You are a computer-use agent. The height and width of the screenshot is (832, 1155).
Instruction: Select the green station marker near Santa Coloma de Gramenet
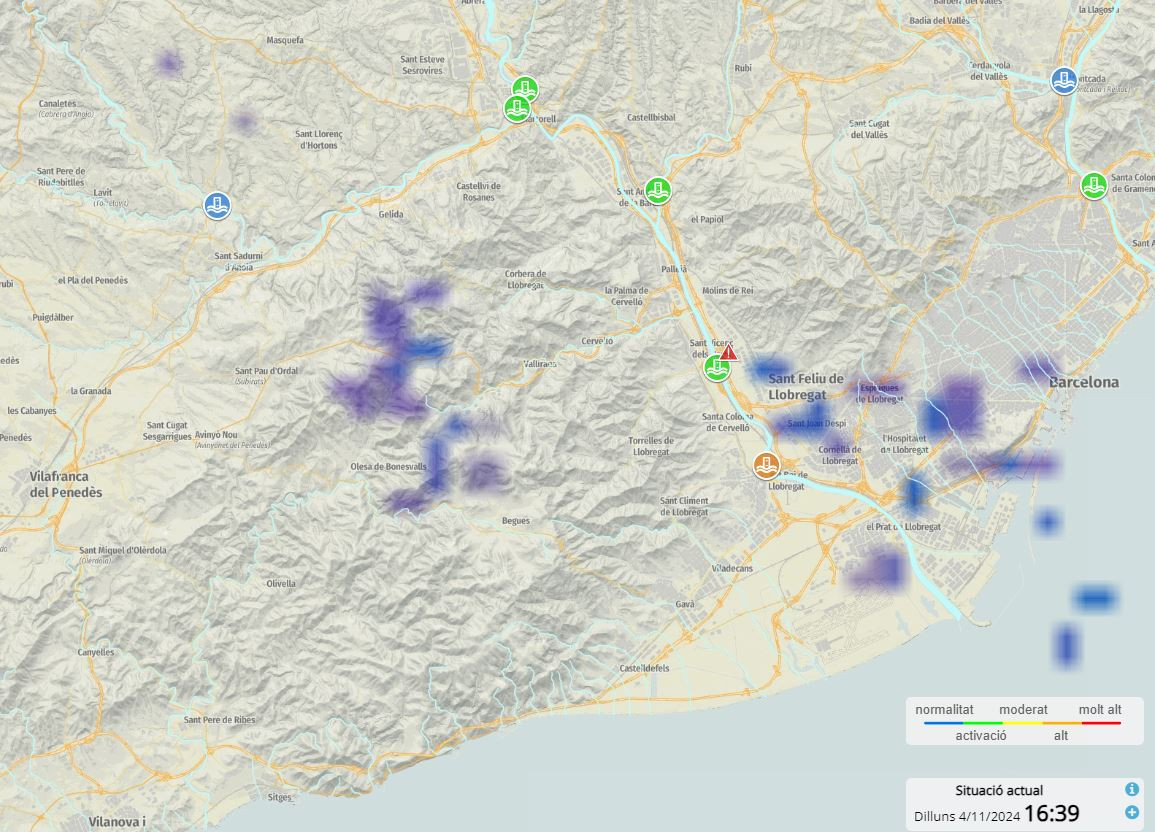(1094, 186)
